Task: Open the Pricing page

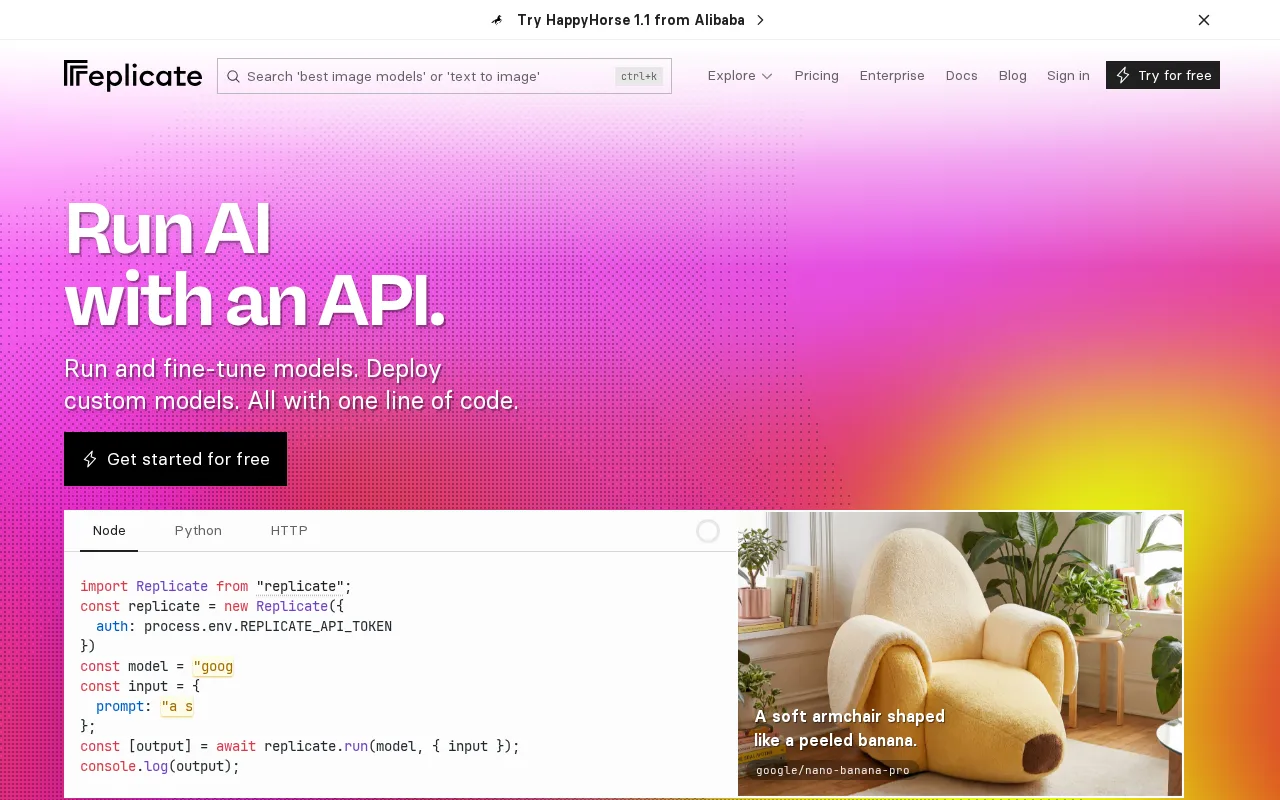Action: click(817, 75)
